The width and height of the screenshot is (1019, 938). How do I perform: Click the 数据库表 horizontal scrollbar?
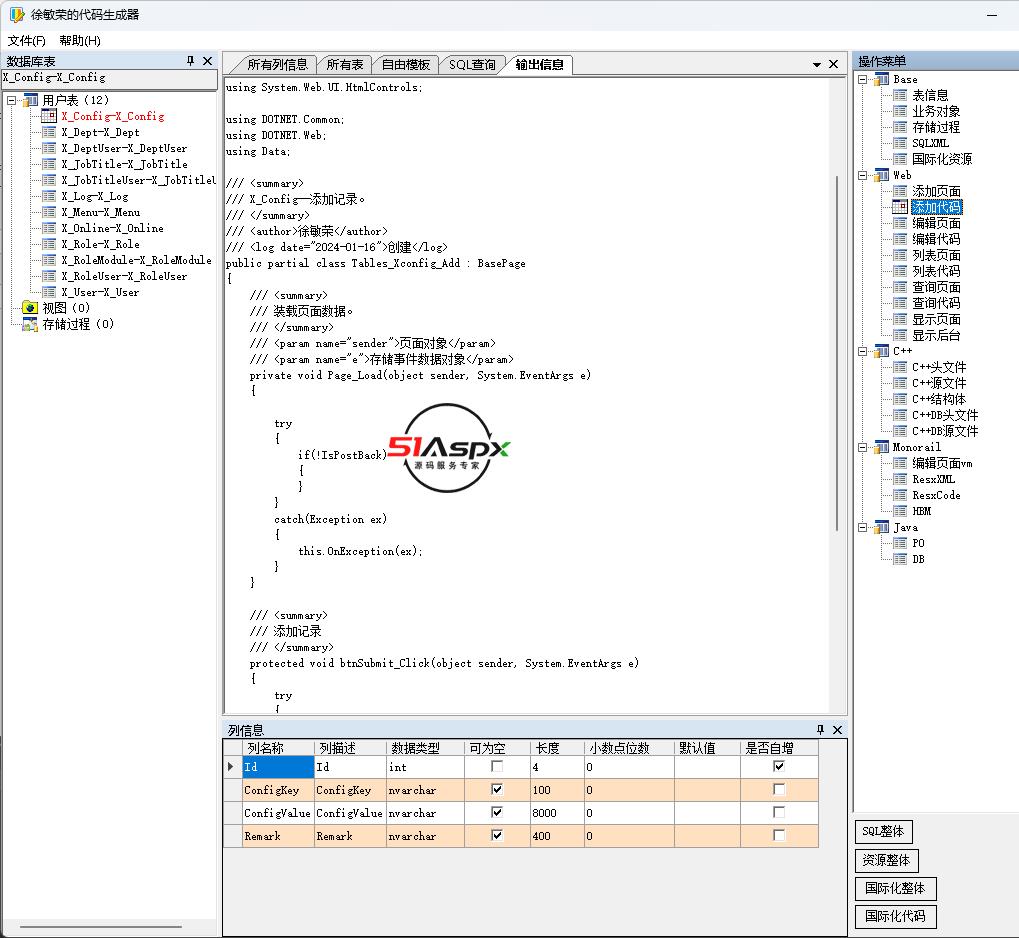(101, 927)
